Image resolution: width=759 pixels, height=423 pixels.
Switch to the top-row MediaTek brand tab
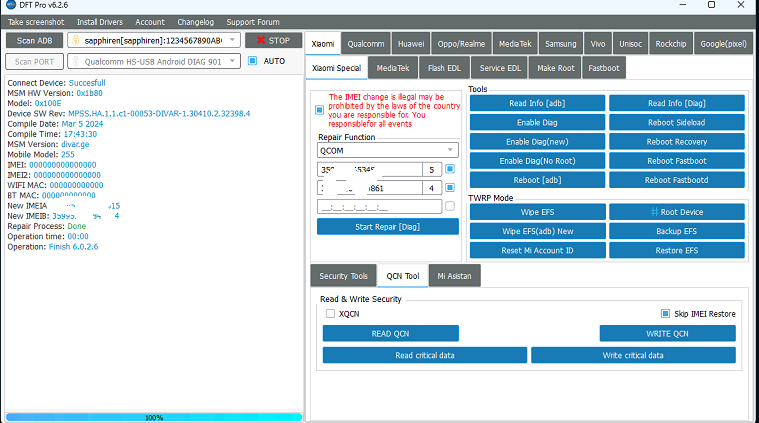pyautogui.click(x=515, y=44)
